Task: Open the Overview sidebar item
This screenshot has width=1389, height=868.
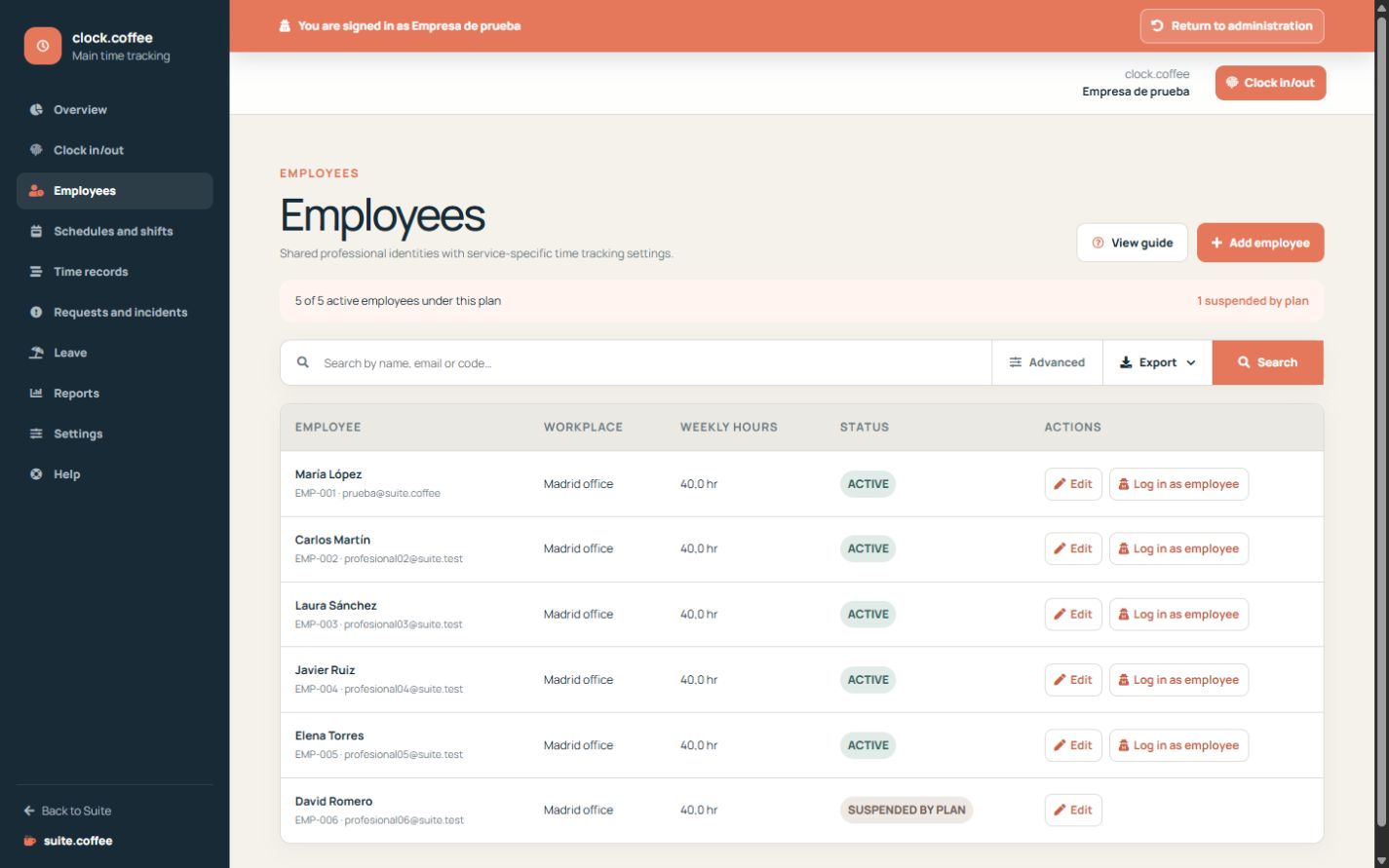Action: pos(115,110)
